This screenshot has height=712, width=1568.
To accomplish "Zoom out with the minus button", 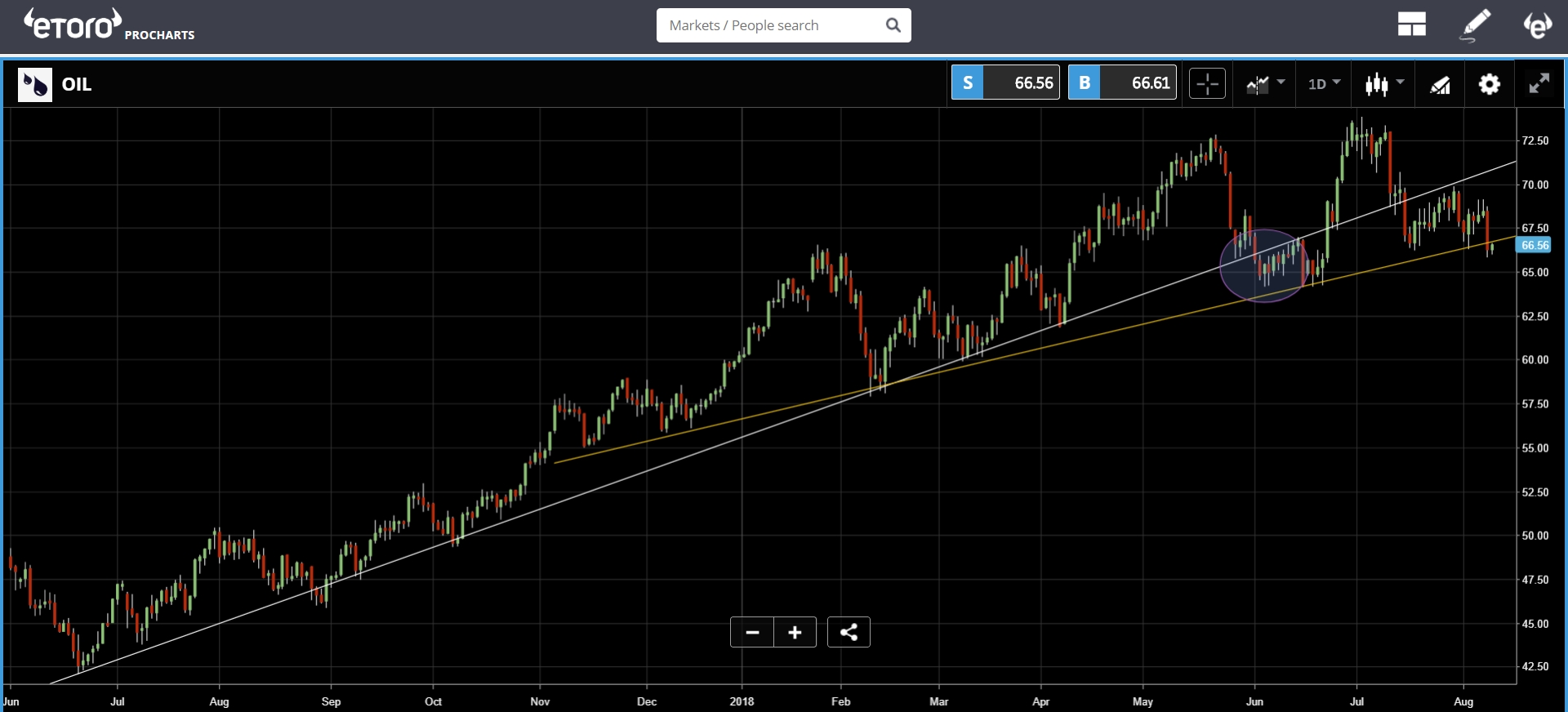I will click(752, 632).
